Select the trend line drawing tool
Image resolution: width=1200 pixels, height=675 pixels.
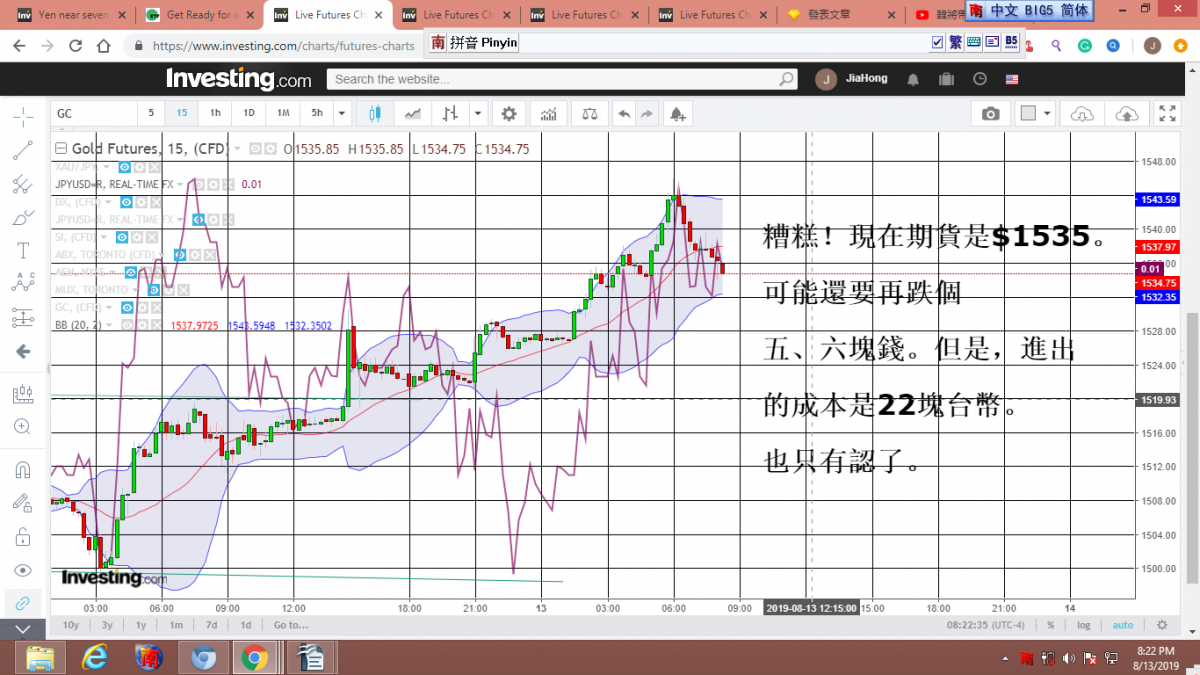click(22, 150)
